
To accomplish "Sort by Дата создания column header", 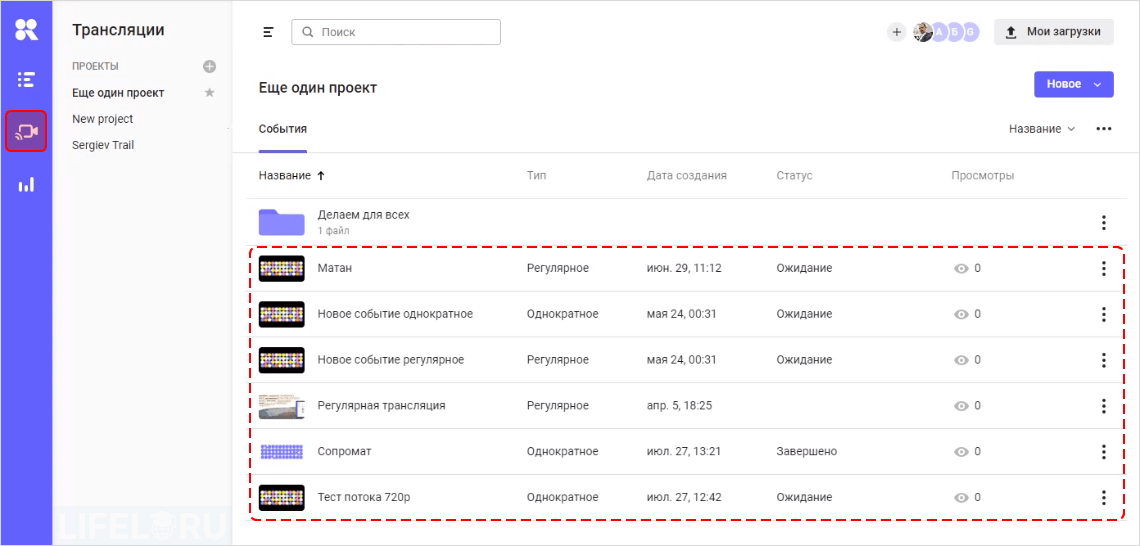I will 686,176.
